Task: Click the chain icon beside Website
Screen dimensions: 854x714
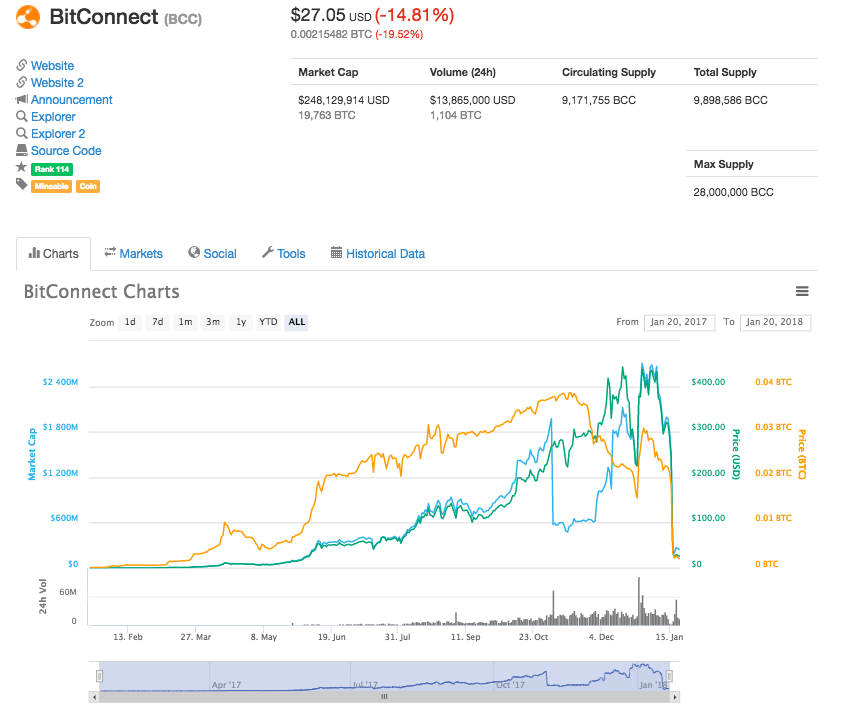Action: 22,65
